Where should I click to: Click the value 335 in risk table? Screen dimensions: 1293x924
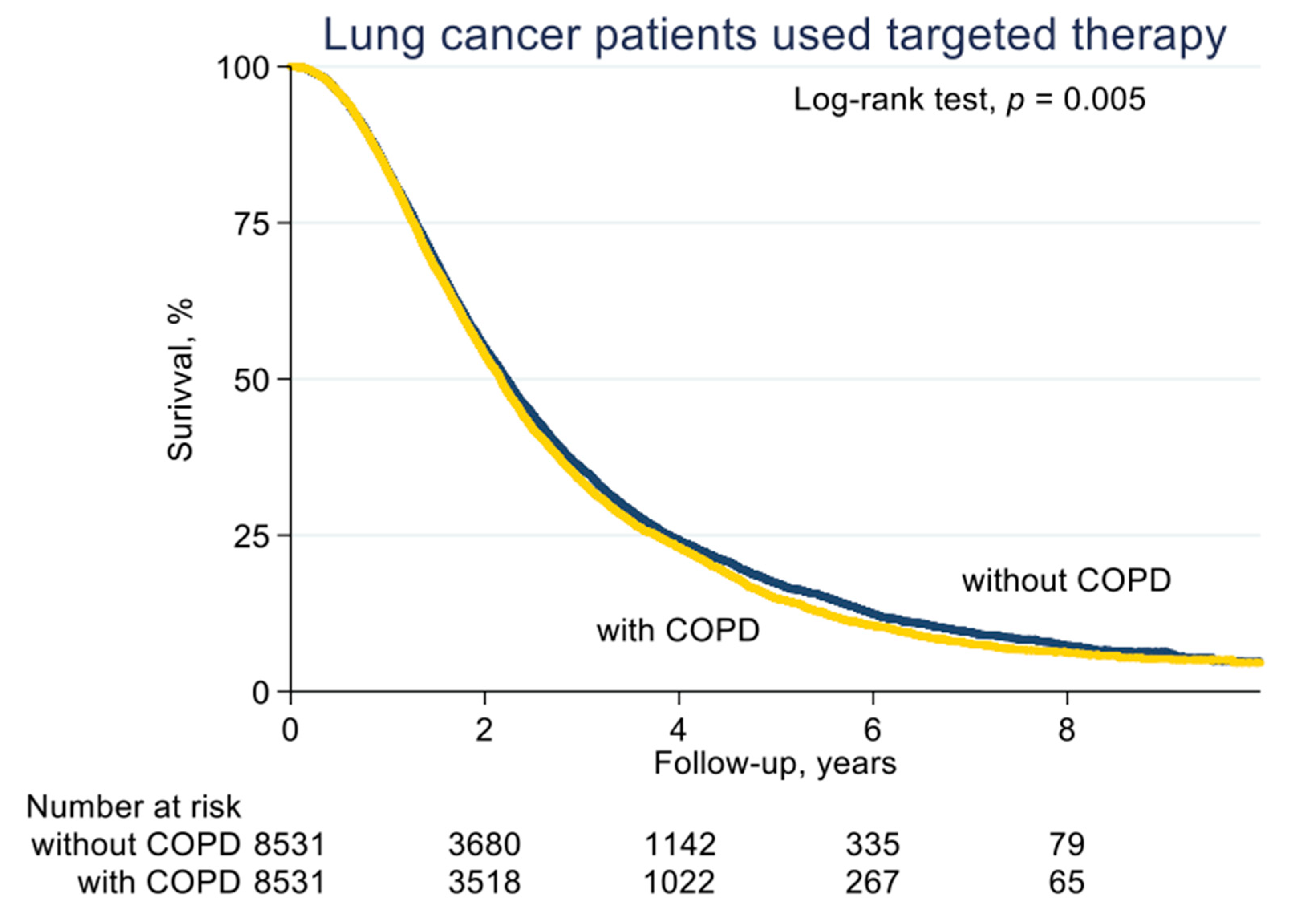[x=873, y=844]
